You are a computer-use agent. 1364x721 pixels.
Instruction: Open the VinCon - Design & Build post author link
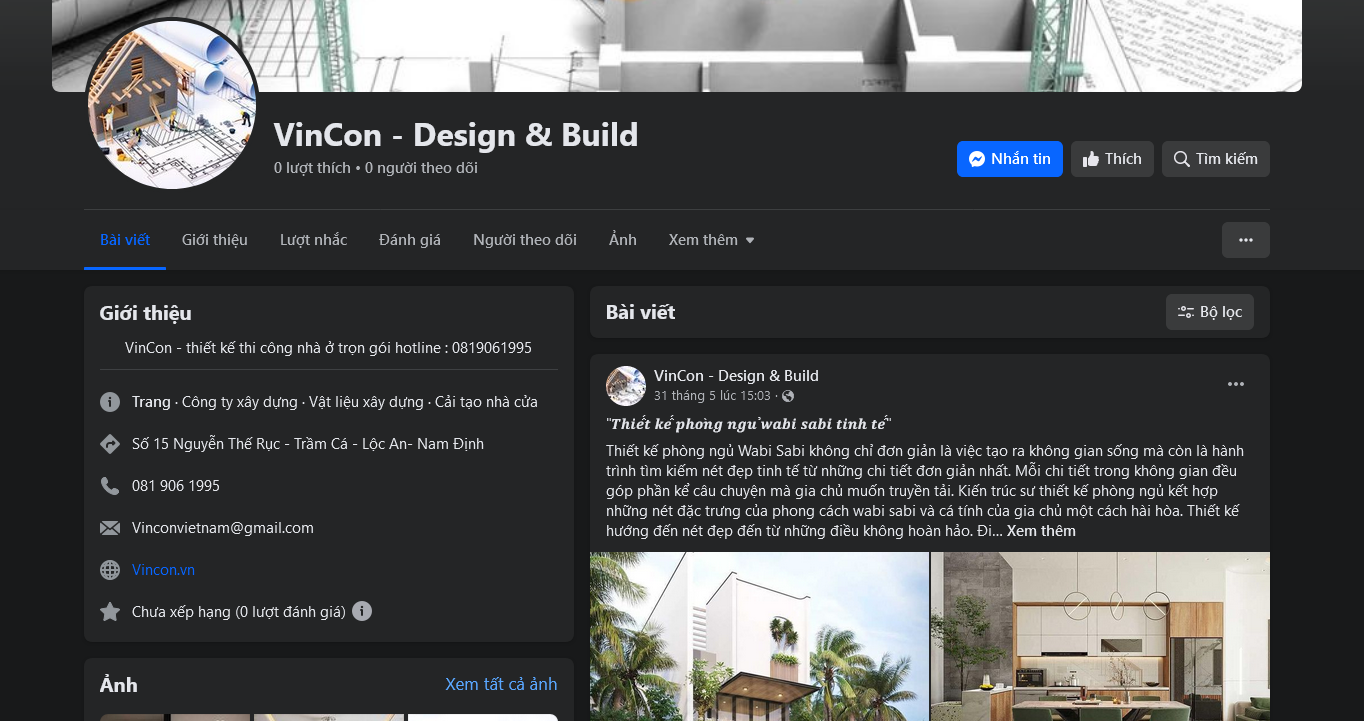click(x=736, y=376)
